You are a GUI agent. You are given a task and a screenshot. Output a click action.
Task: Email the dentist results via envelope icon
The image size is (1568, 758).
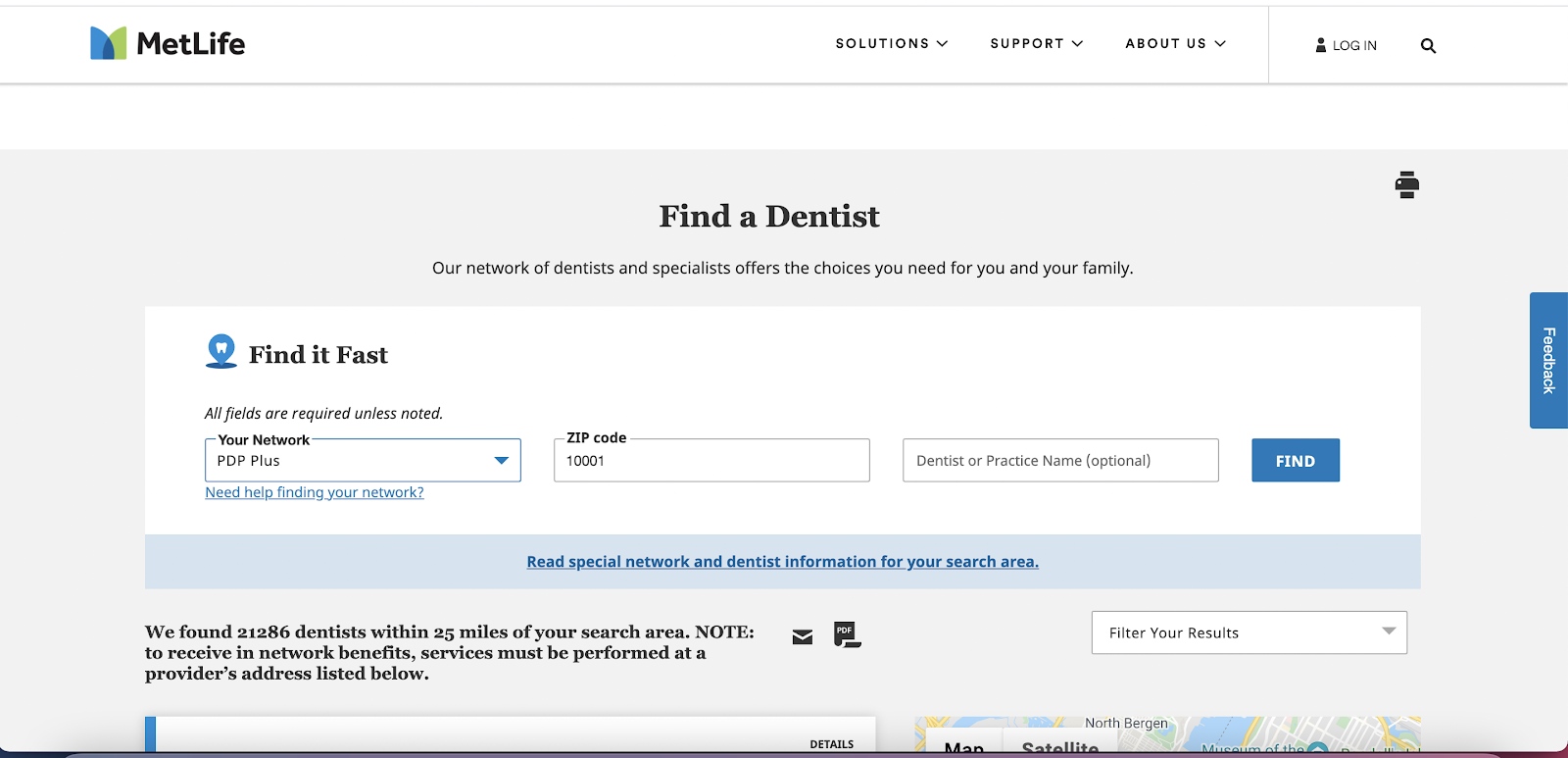coord(803,637)
